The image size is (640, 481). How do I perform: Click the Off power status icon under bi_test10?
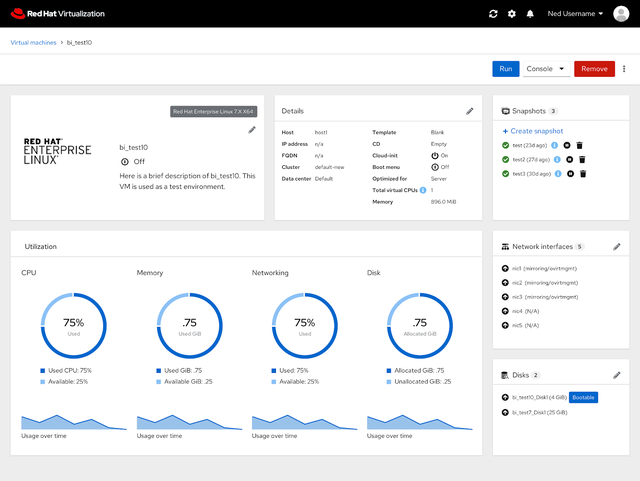[124, 162]
